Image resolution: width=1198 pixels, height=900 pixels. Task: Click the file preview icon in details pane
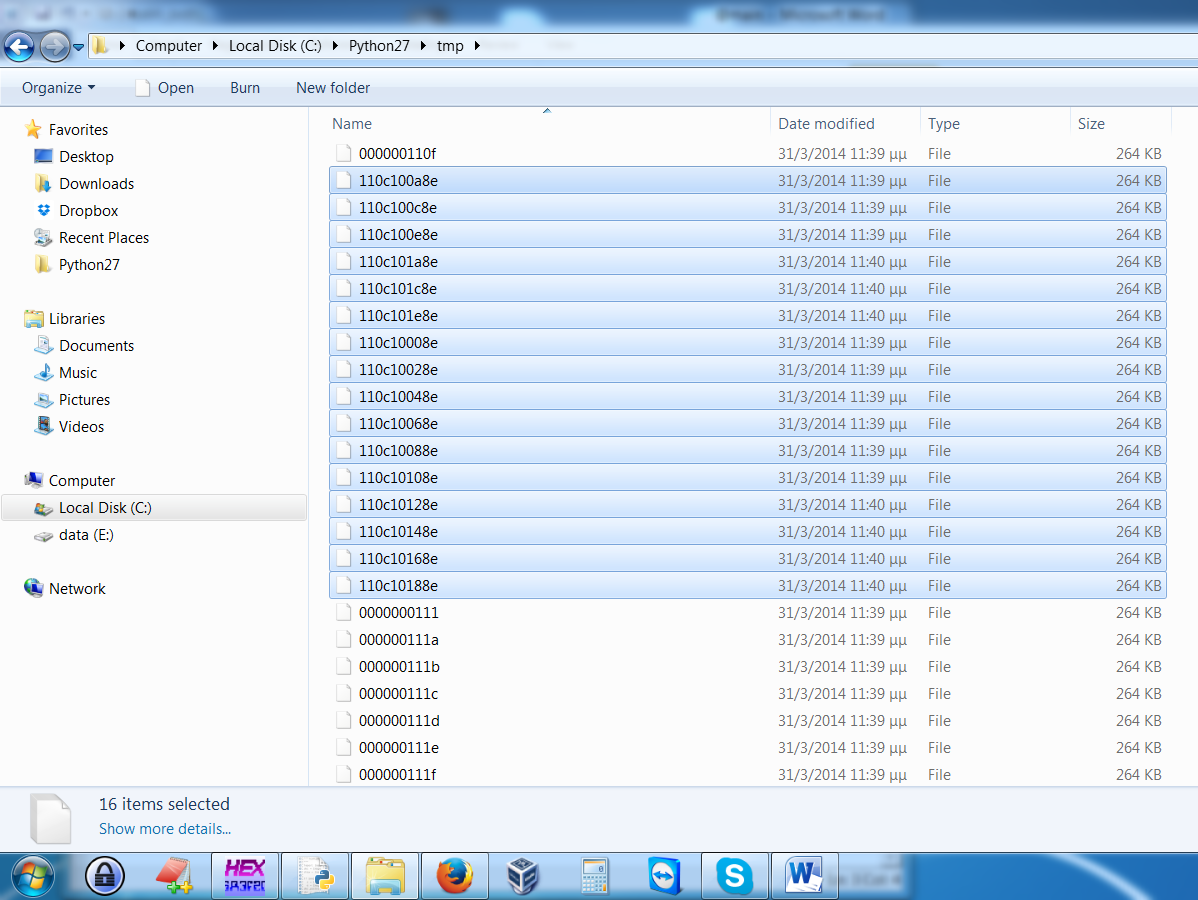click(50, 819)
